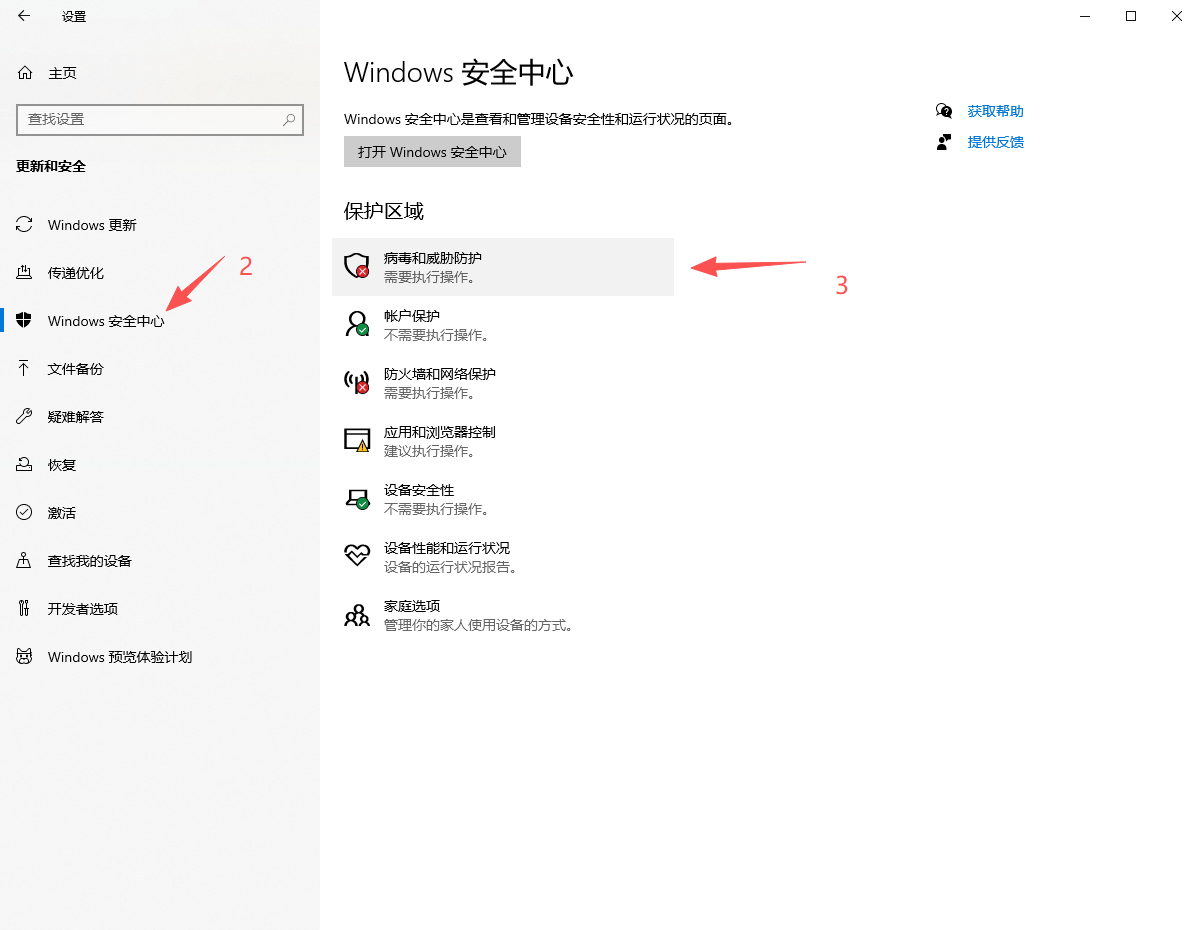The width and height of the screenshot is (1200, 930).
Task: Open 应用和浏览器控制 label
Action: 440,432
